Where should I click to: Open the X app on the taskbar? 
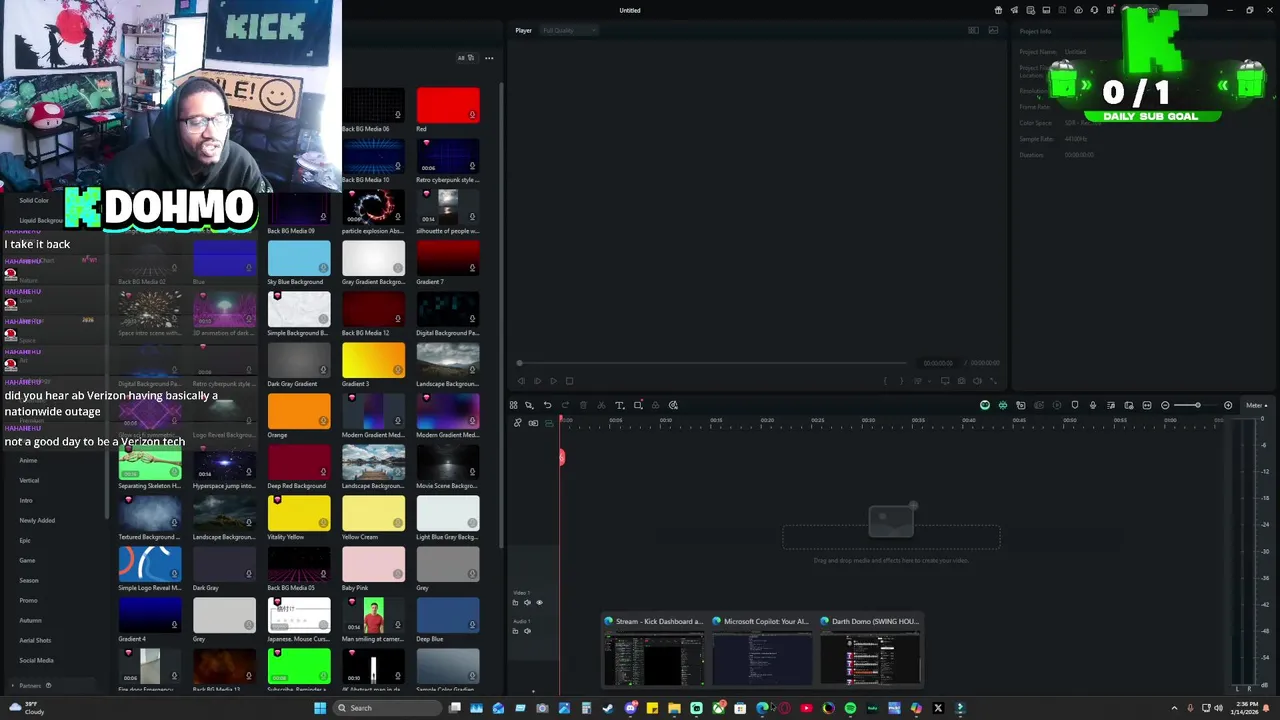click(x=938, y=708)
